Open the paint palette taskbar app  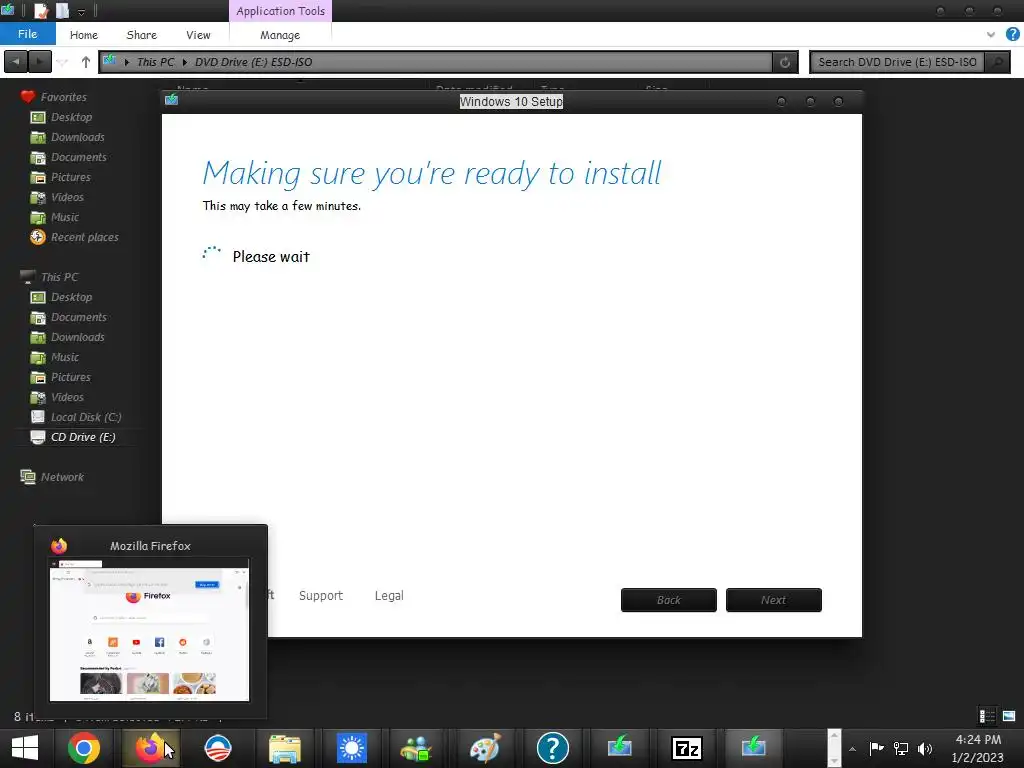pyautogui.click(x=485, y=748)
